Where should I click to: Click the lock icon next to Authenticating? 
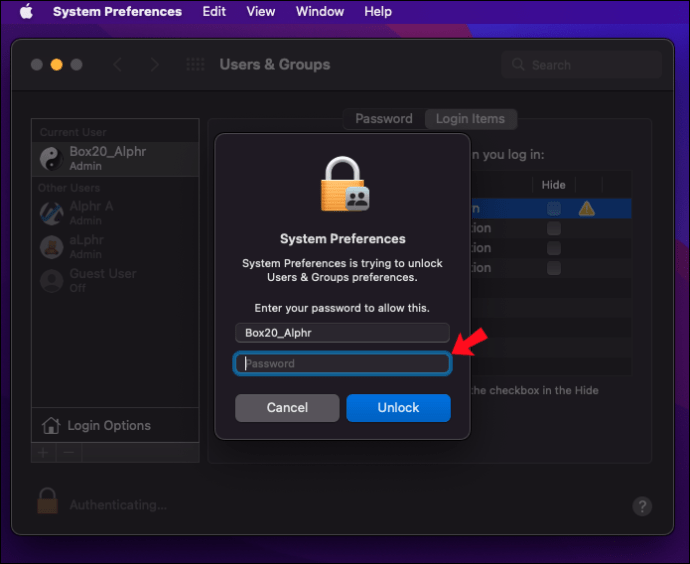point(48,501)
